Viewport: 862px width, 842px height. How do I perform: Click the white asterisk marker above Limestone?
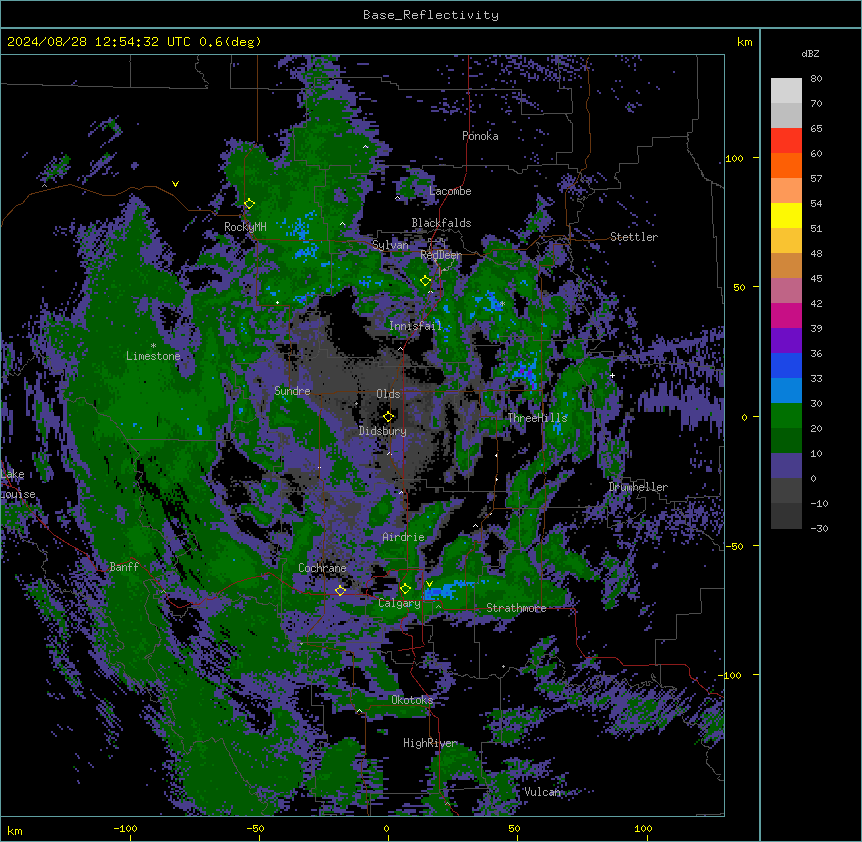click(x=153, y=346)
